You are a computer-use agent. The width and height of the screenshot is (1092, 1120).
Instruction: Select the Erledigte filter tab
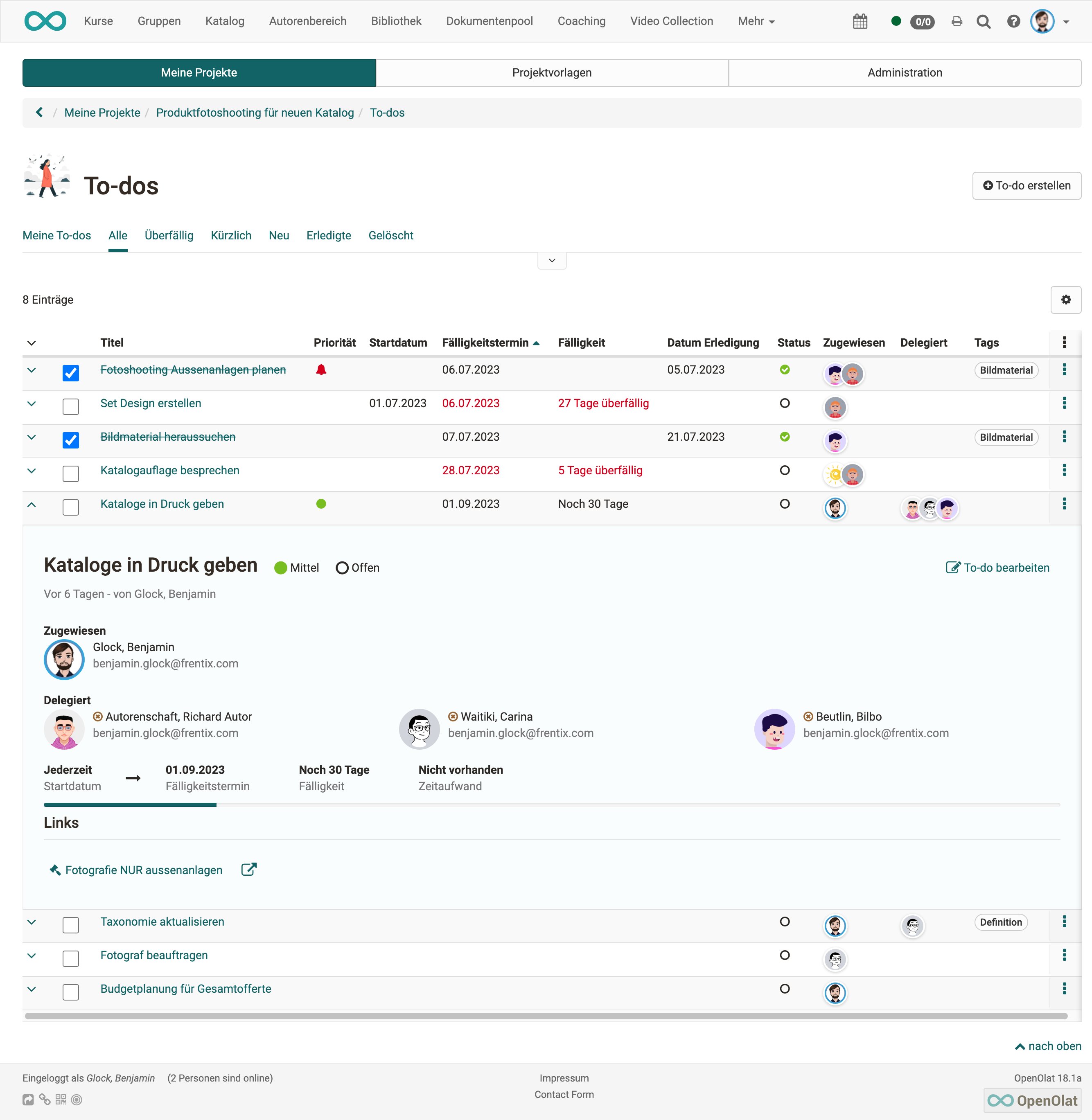(328, 235)
